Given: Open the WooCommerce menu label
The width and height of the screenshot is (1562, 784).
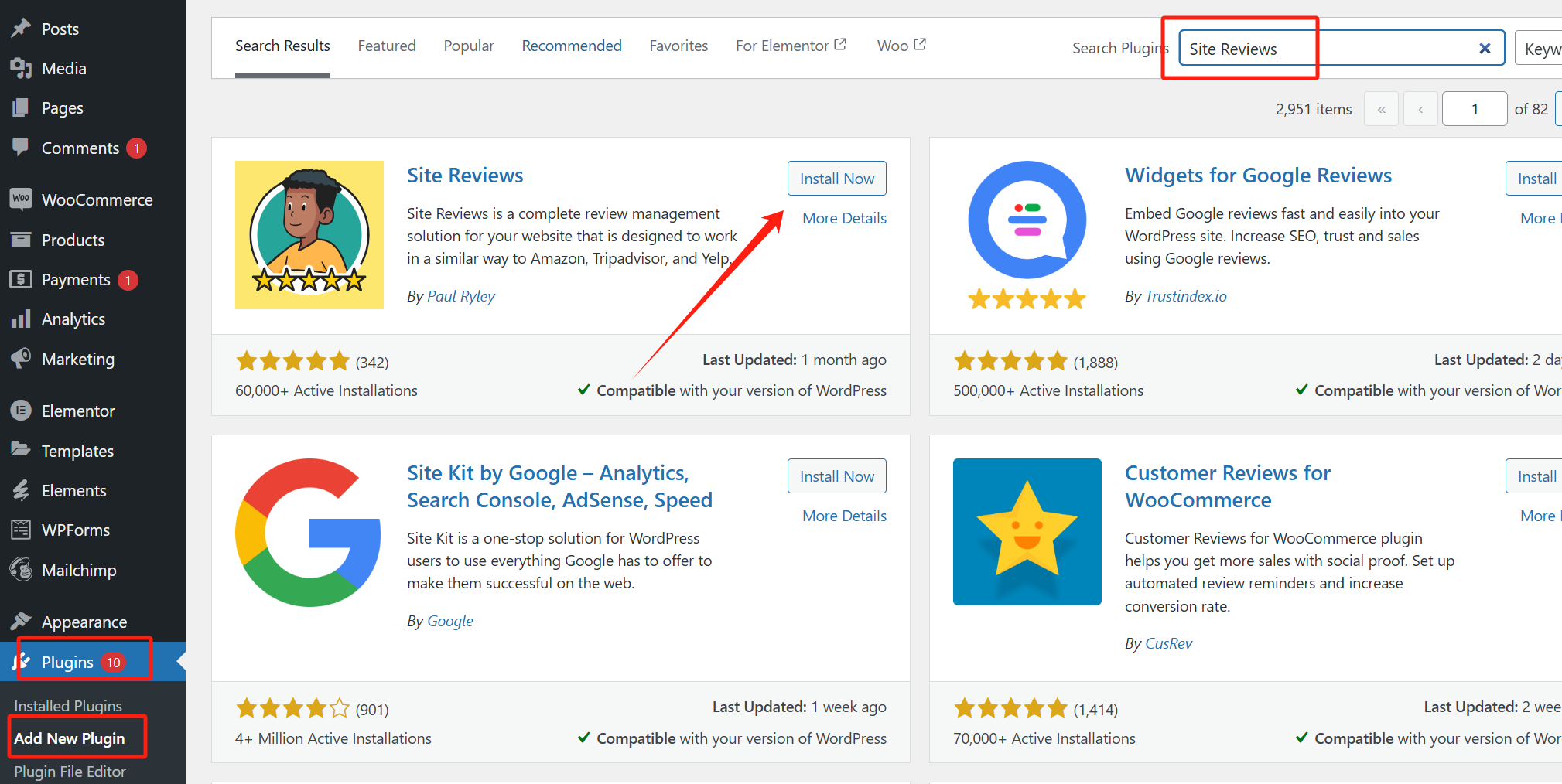Looking at the screenshot, I should [97, 200].
